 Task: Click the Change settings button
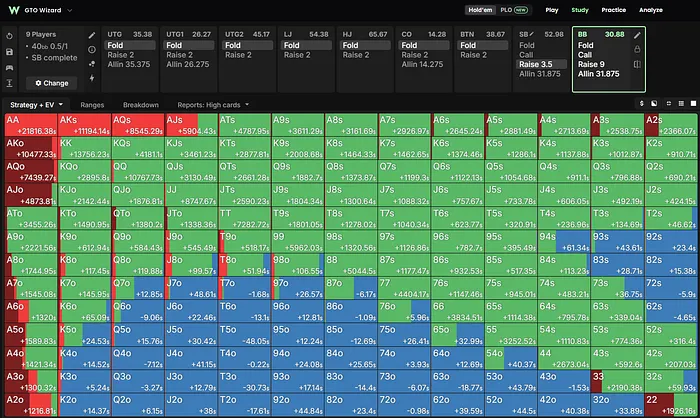pyautogui.click(x=52, y=83)
